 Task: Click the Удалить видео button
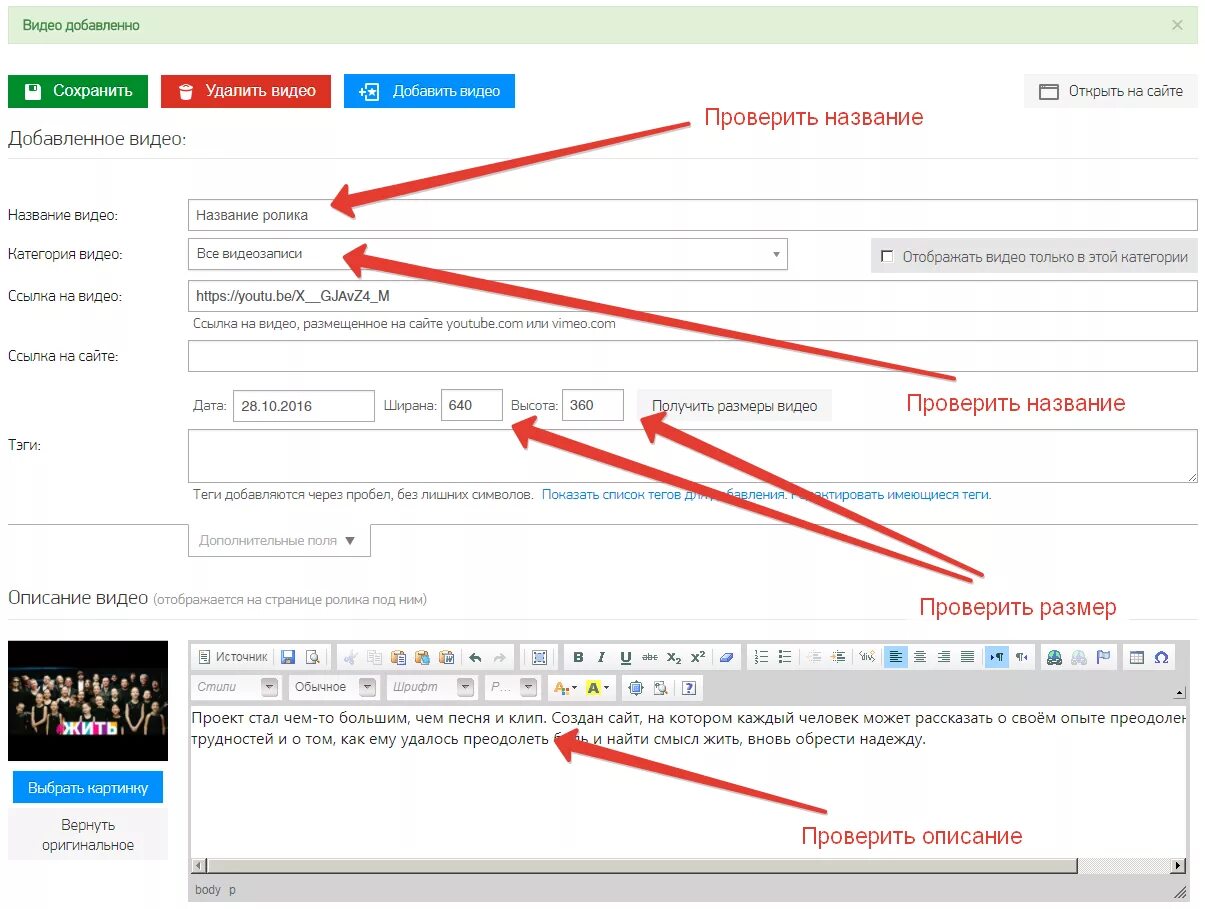coord(246,91)
